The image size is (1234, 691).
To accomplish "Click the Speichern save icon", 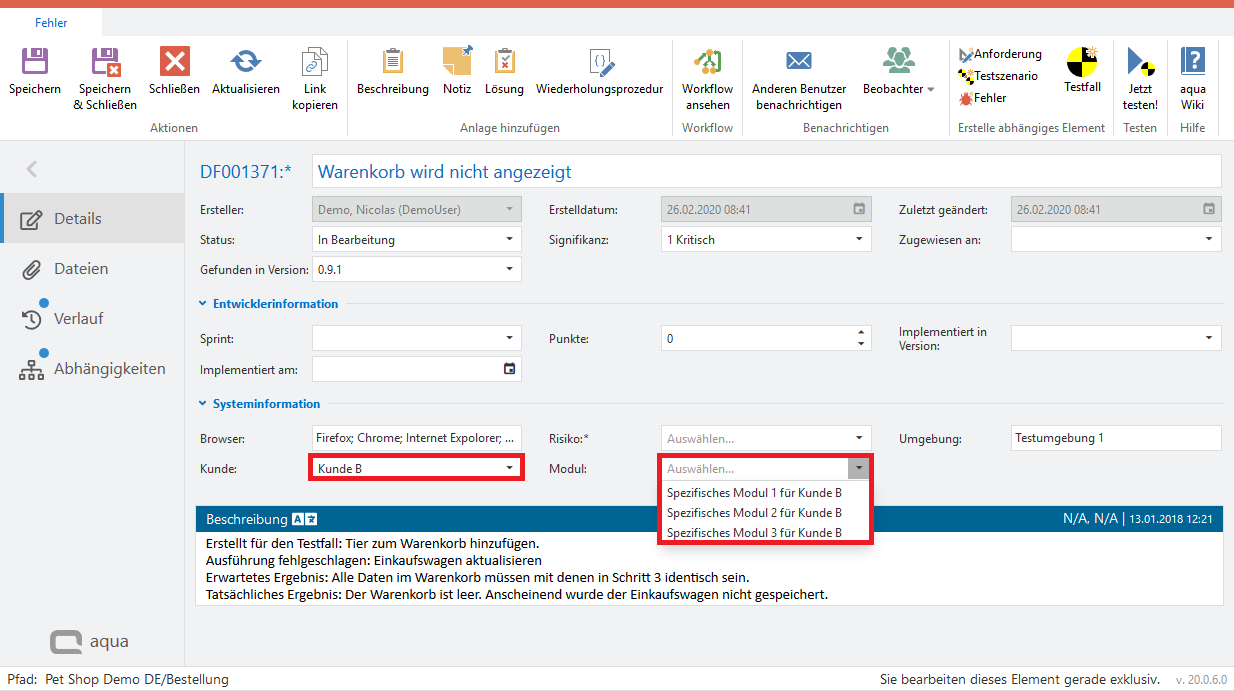I will [x=35, y=63].
